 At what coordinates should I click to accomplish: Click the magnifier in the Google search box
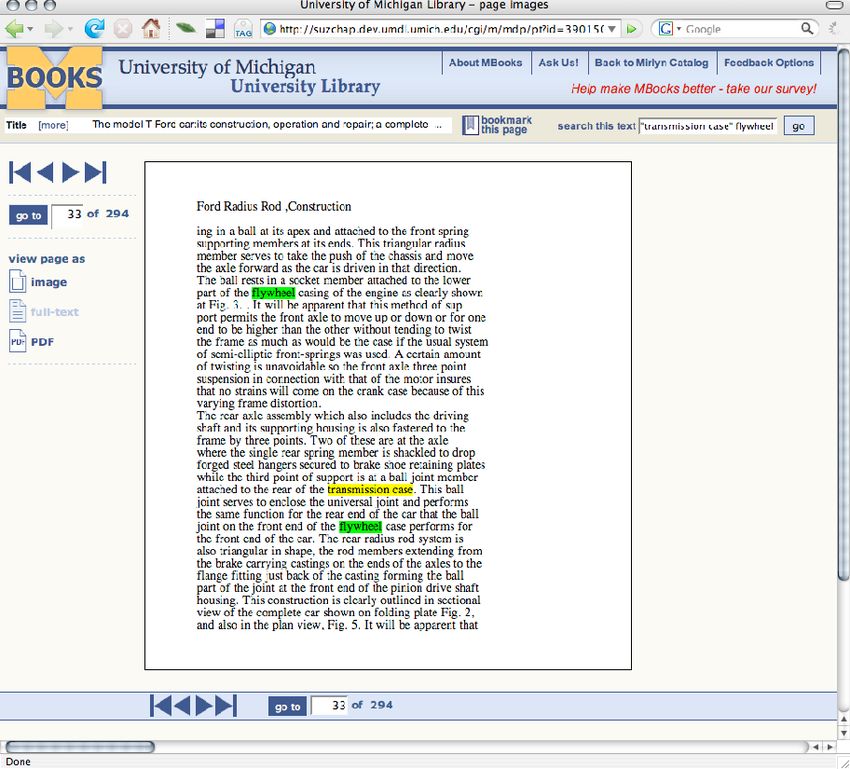[807, 28]
